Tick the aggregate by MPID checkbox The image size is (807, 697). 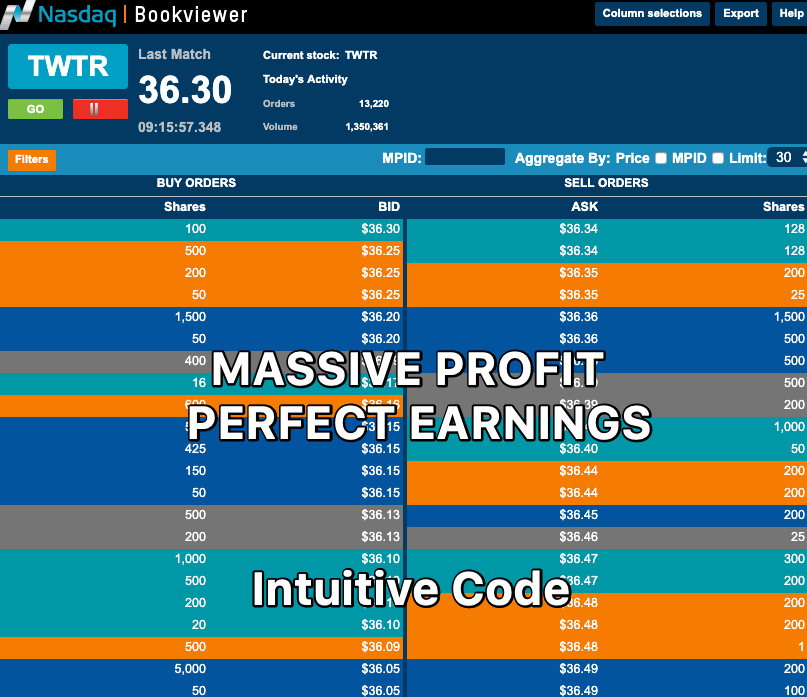pos(718,158)
